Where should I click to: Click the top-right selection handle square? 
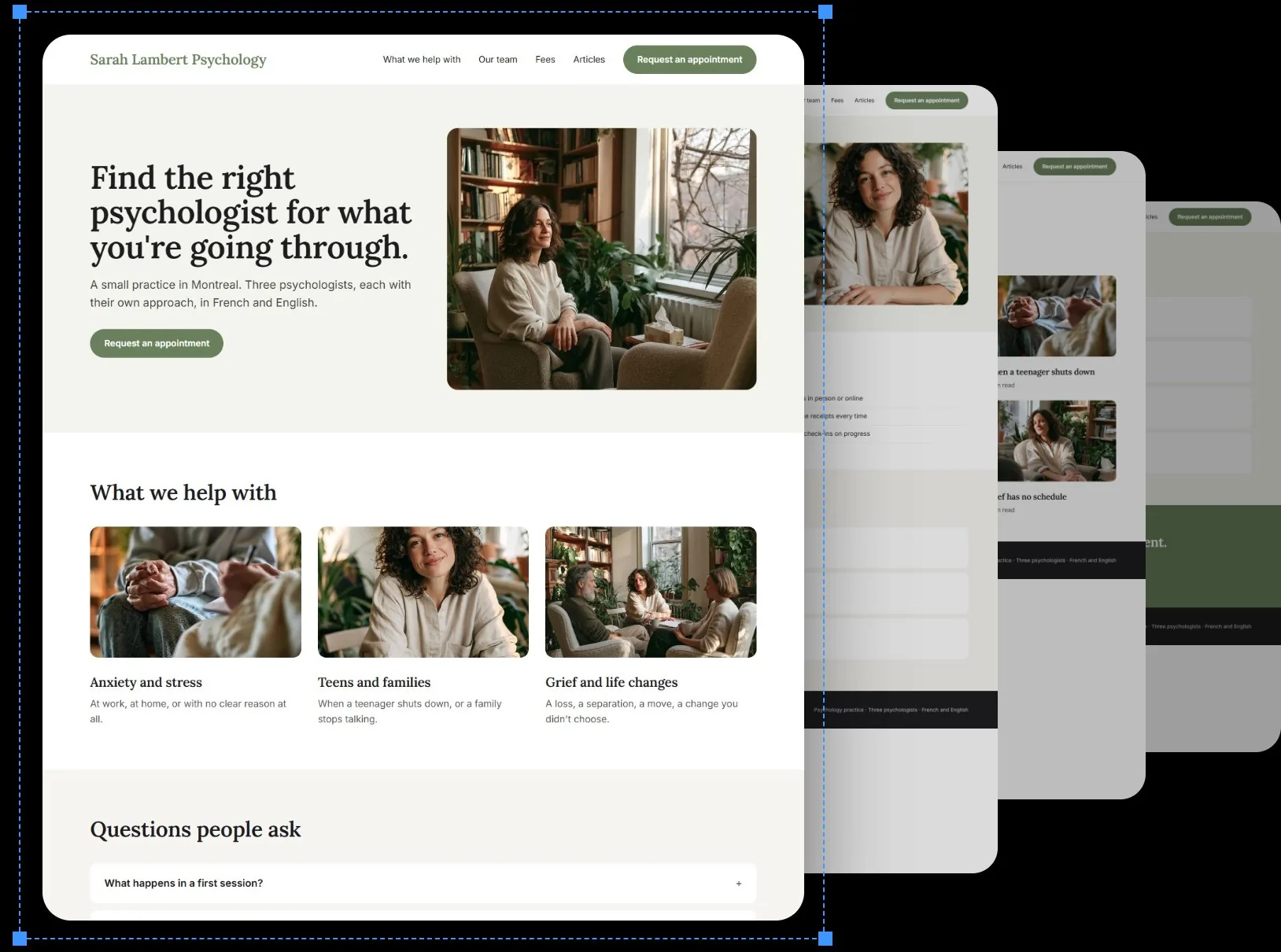tap(825, 12)
